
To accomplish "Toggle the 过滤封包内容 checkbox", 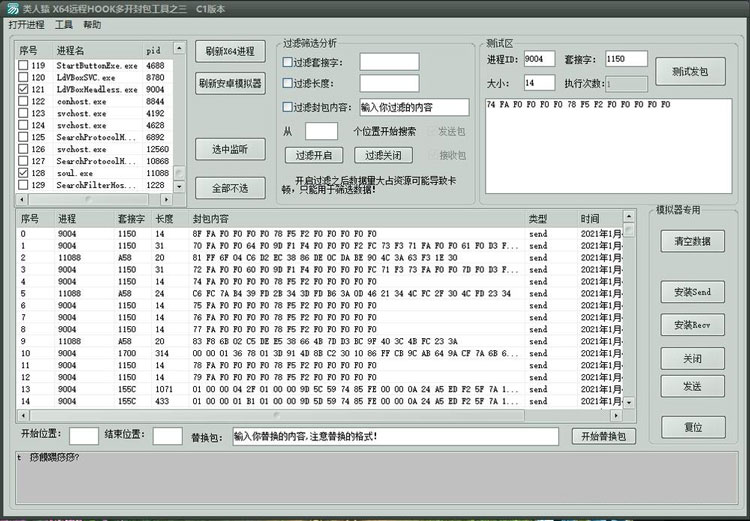I will [x=288, y=107].
